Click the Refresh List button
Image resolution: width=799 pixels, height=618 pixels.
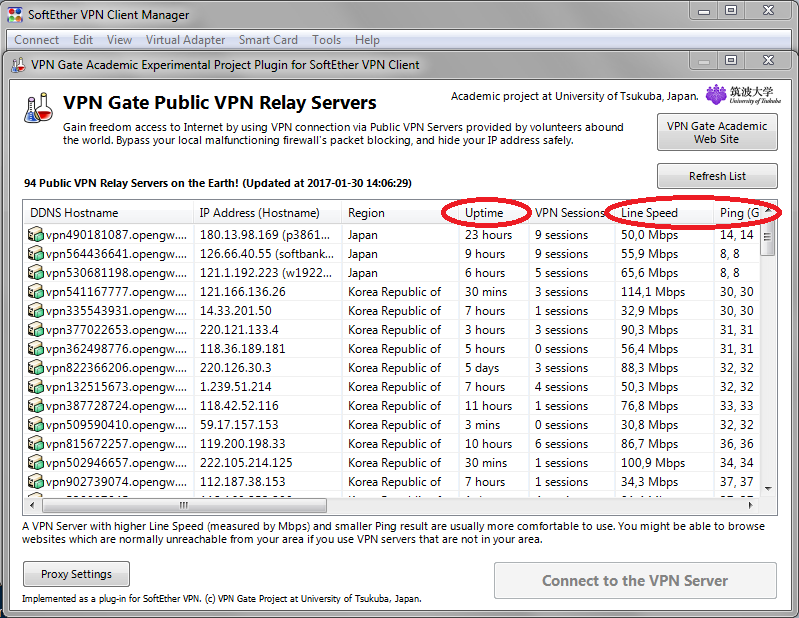(x=717, y=176)
